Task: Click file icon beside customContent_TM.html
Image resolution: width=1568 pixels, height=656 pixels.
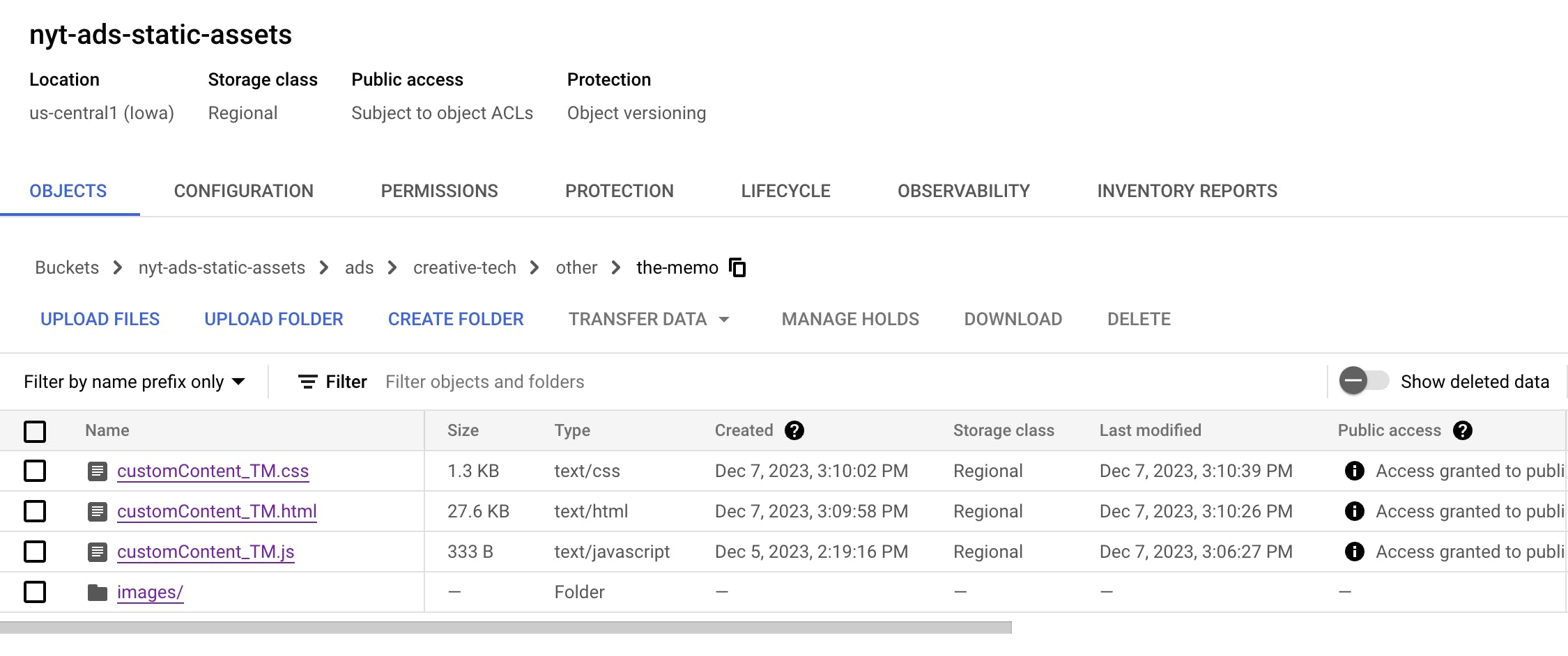Action: point(98,512)
